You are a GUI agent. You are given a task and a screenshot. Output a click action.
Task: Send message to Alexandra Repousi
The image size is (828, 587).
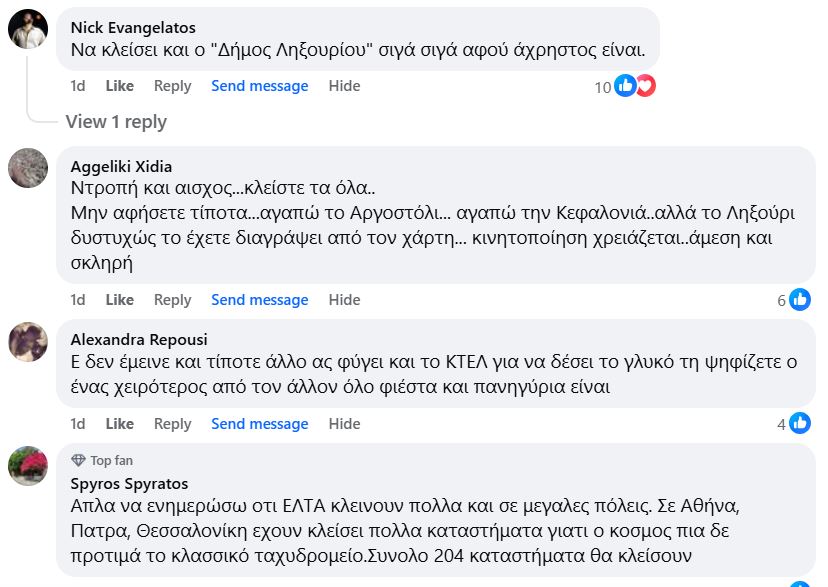(259, 424)
